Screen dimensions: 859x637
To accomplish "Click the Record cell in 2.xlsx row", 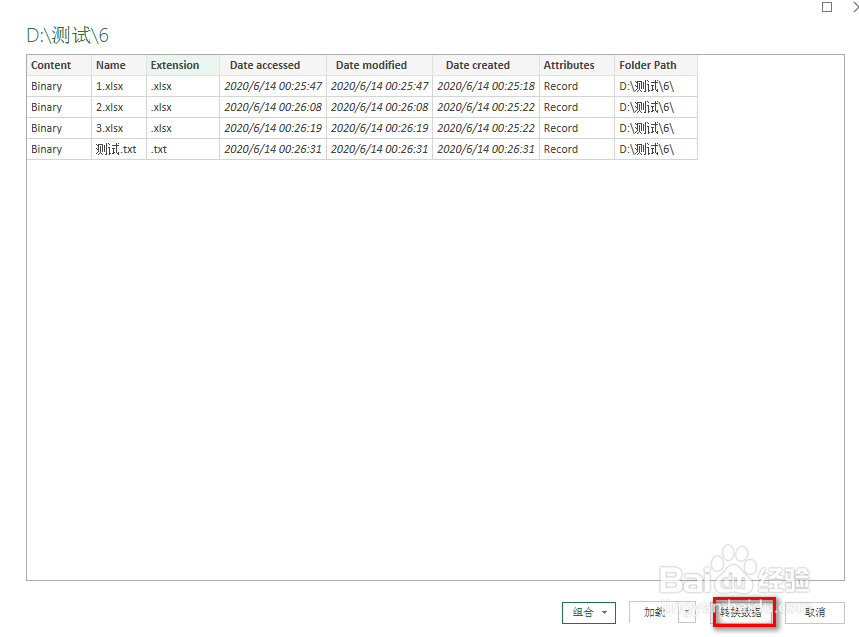I will pyautogui.click(x=577, y=107).
